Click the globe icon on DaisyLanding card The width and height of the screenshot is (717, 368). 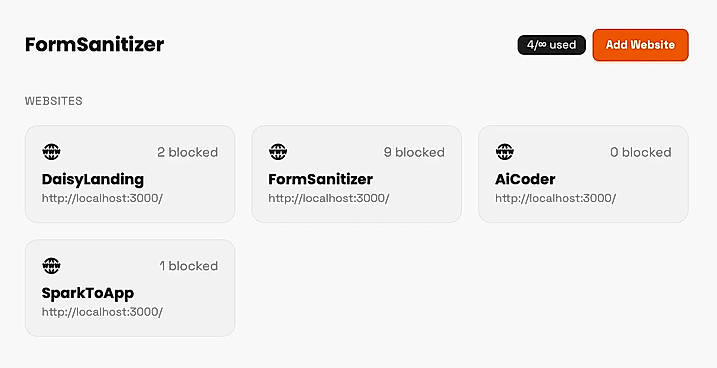tap(51, 151)
